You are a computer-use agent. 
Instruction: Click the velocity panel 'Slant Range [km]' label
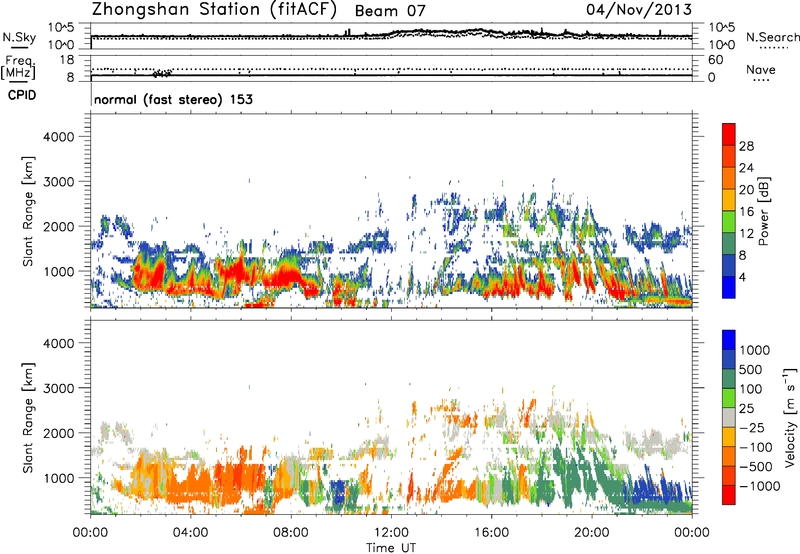pos(28,417)
